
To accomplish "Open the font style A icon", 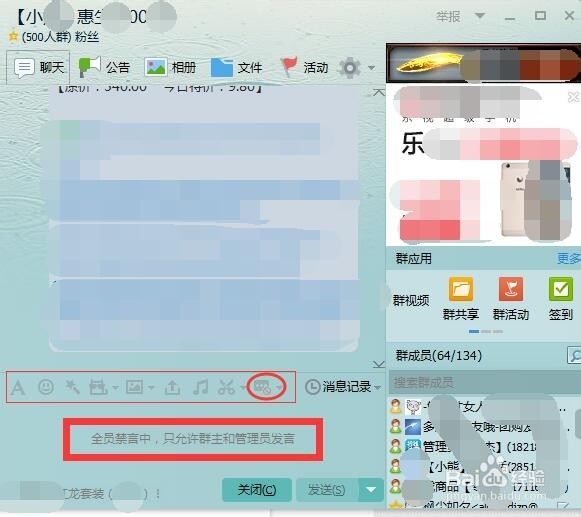I will 18,388.
